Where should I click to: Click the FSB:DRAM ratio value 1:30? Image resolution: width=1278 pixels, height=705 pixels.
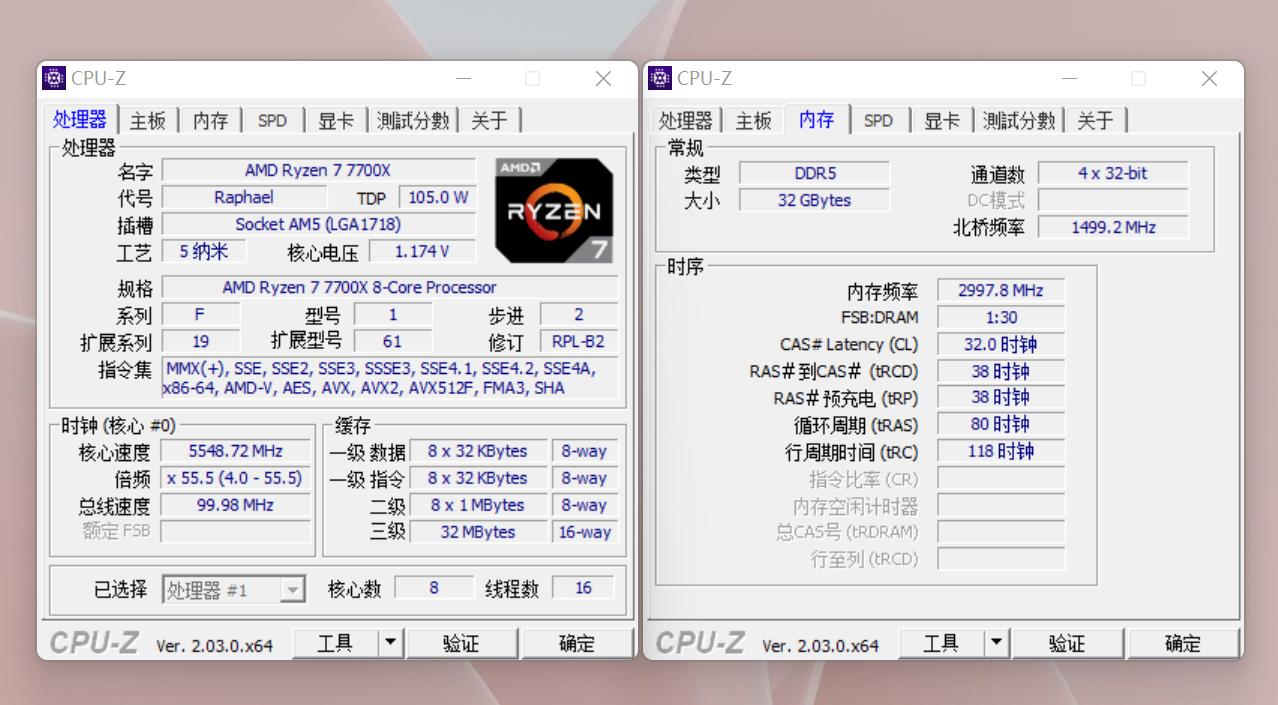(1001, 318)
